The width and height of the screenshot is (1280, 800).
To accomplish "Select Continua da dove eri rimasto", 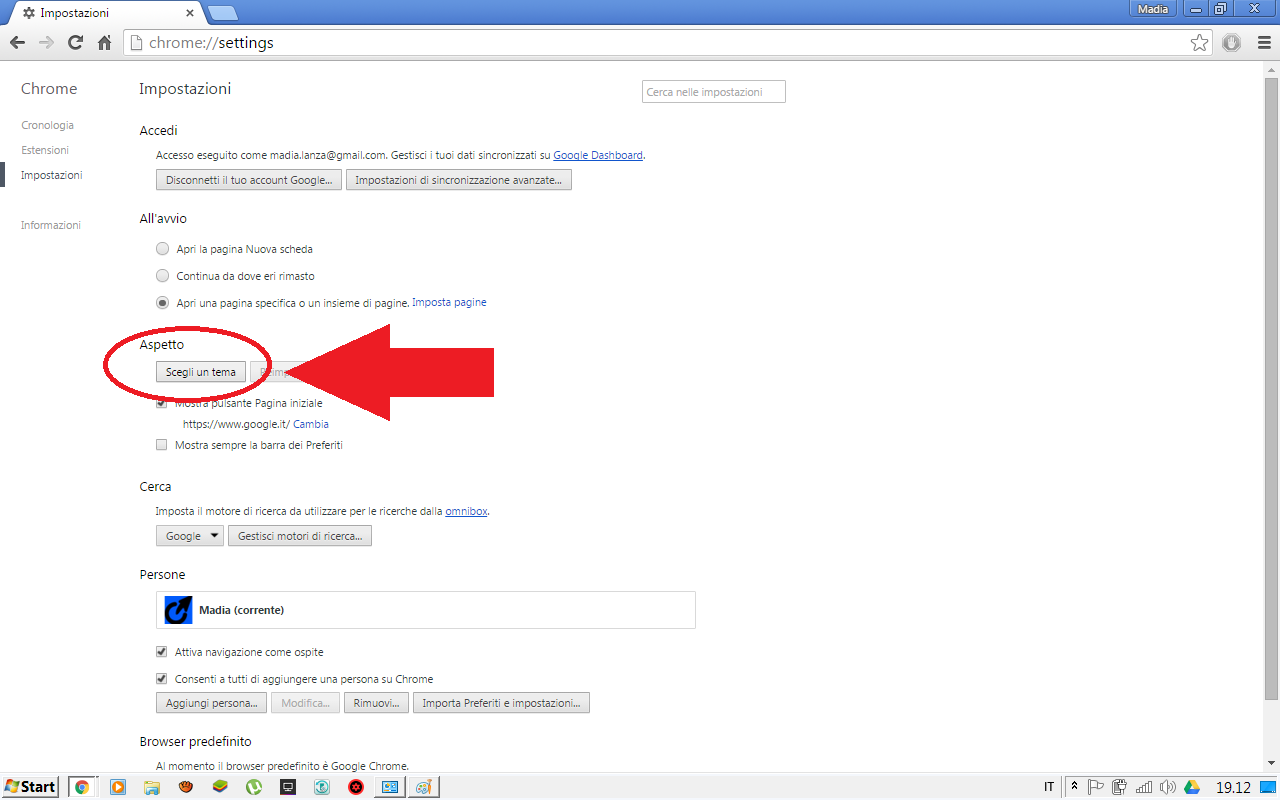I will 162,275.
